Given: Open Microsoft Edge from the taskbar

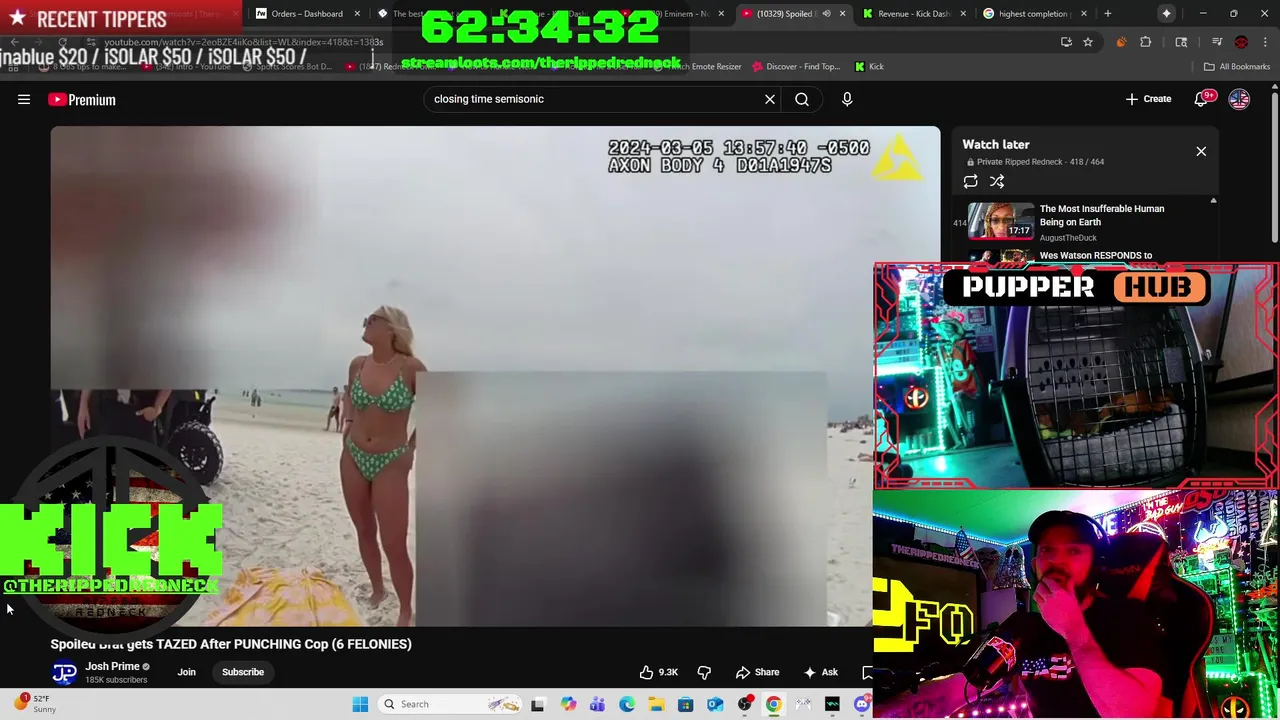Looking at the screenshot, I should click(627, 704).
